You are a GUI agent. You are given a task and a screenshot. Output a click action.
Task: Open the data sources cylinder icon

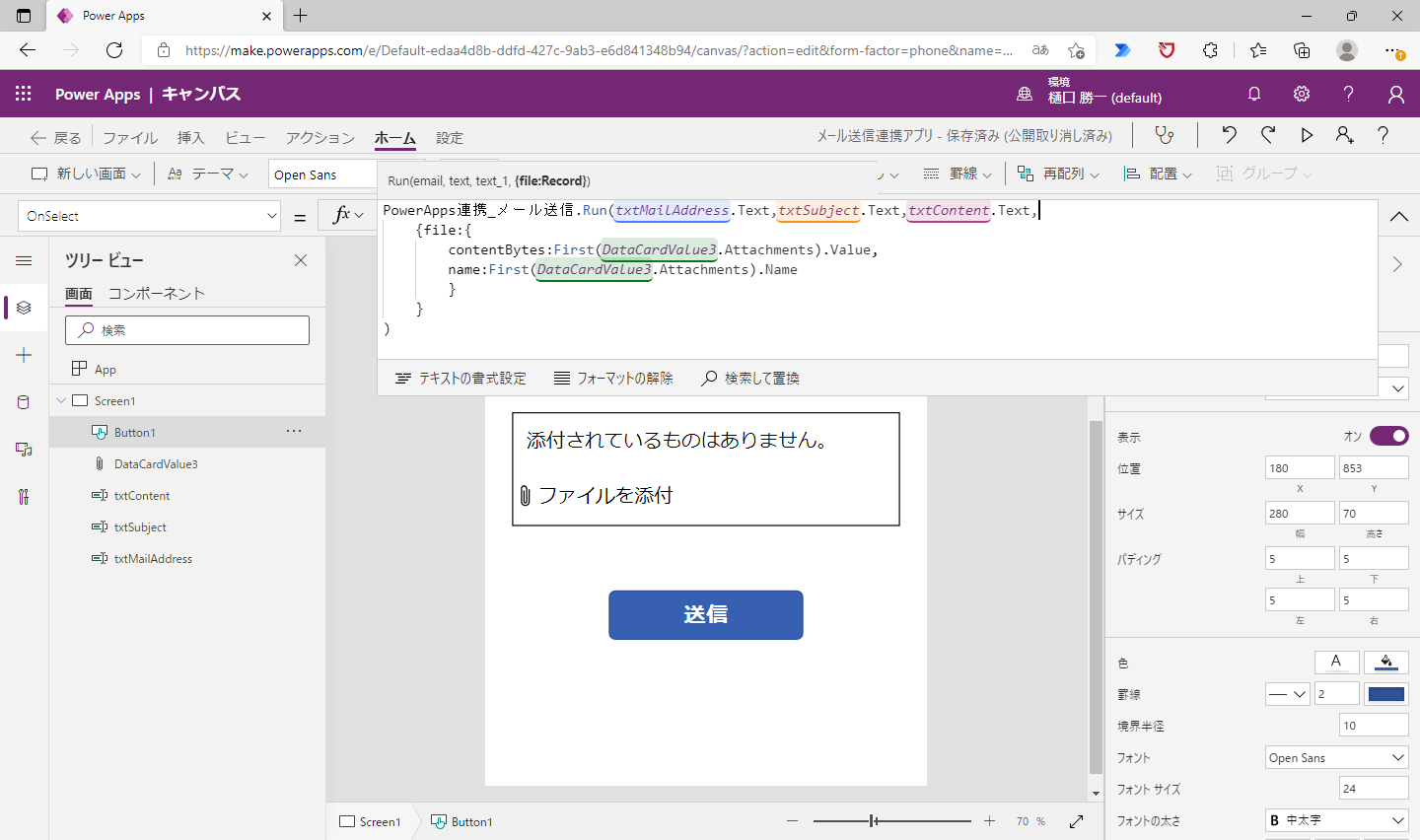click(x=24, y=402)
